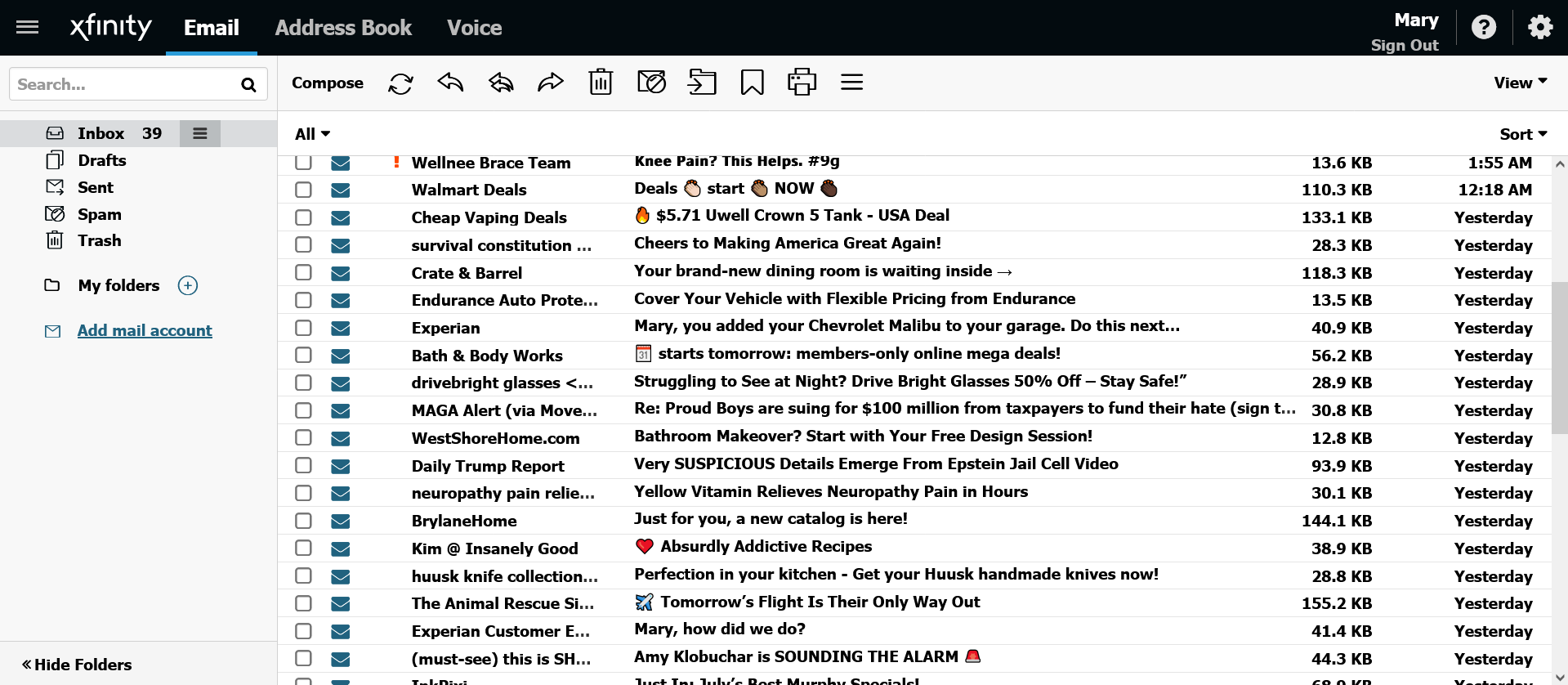Select the neuropathy pain relief checkbox
The image size is (1568, 685).
click(303, 493)
